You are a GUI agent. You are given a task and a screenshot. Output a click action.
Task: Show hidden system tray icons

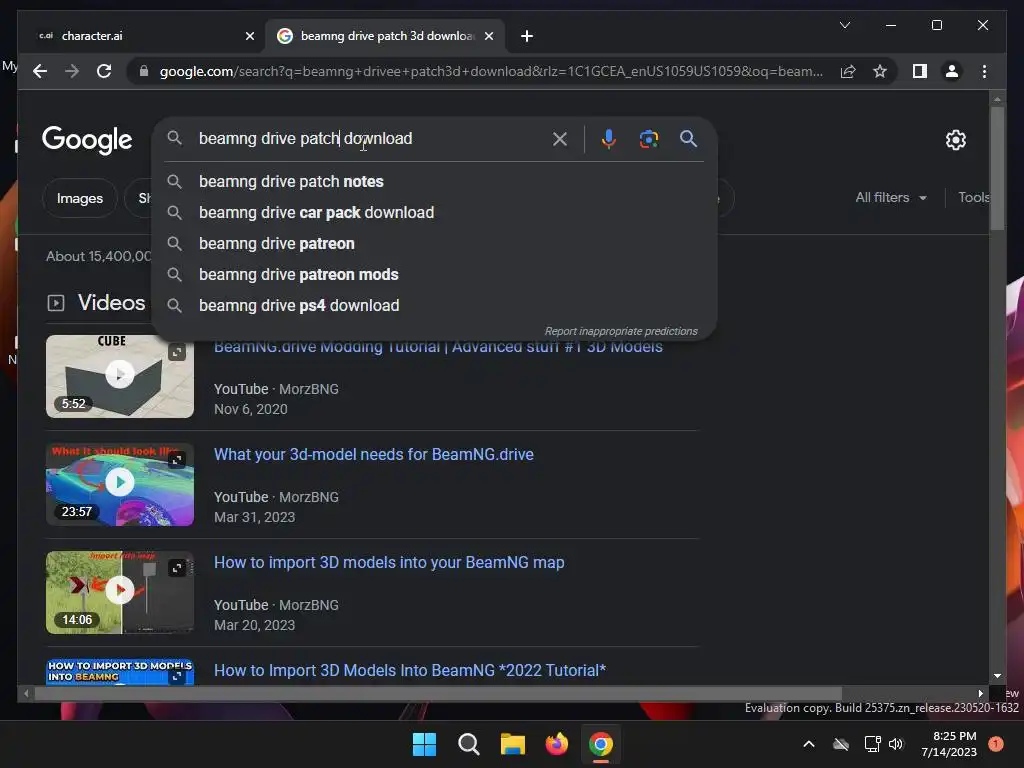[808, 744]
